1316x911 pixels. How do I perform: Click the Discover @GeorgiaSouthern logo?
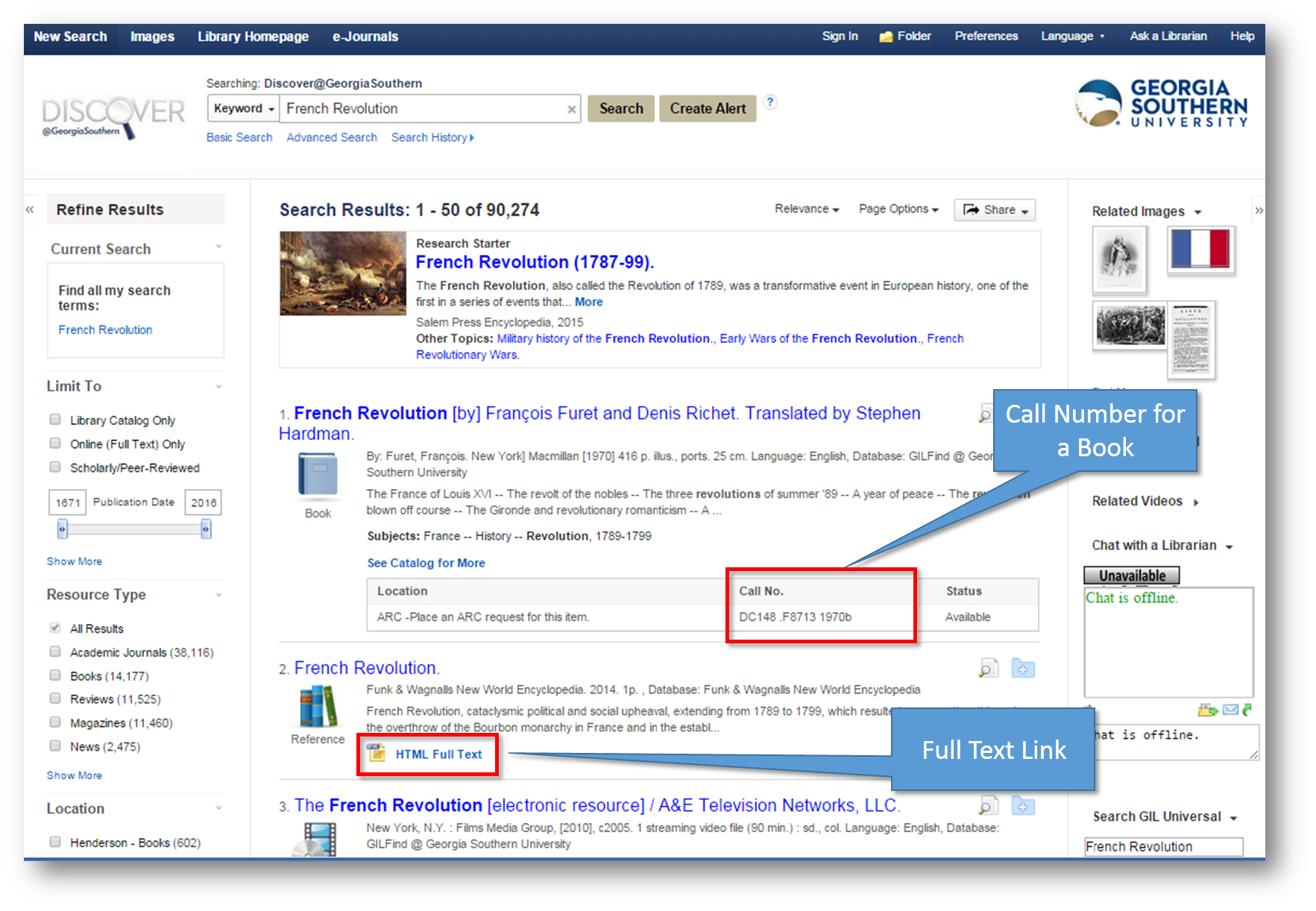coord(113,117)
